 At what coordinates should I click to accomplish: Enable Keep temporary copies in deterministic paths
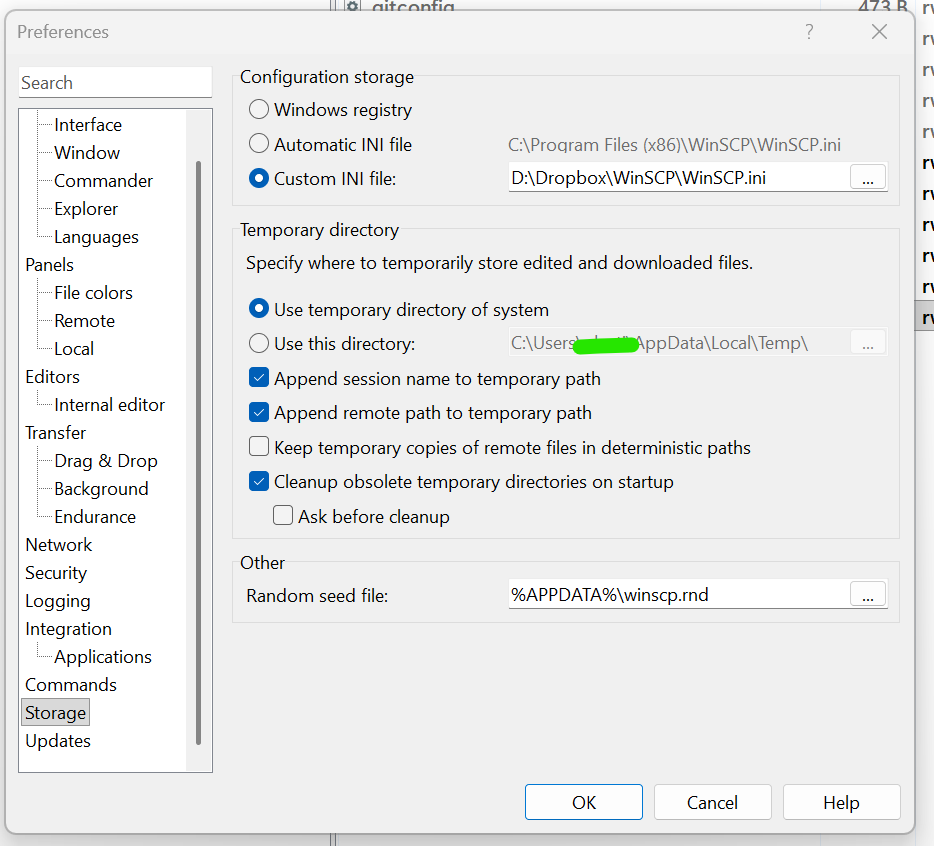click(x=259, y=447)
